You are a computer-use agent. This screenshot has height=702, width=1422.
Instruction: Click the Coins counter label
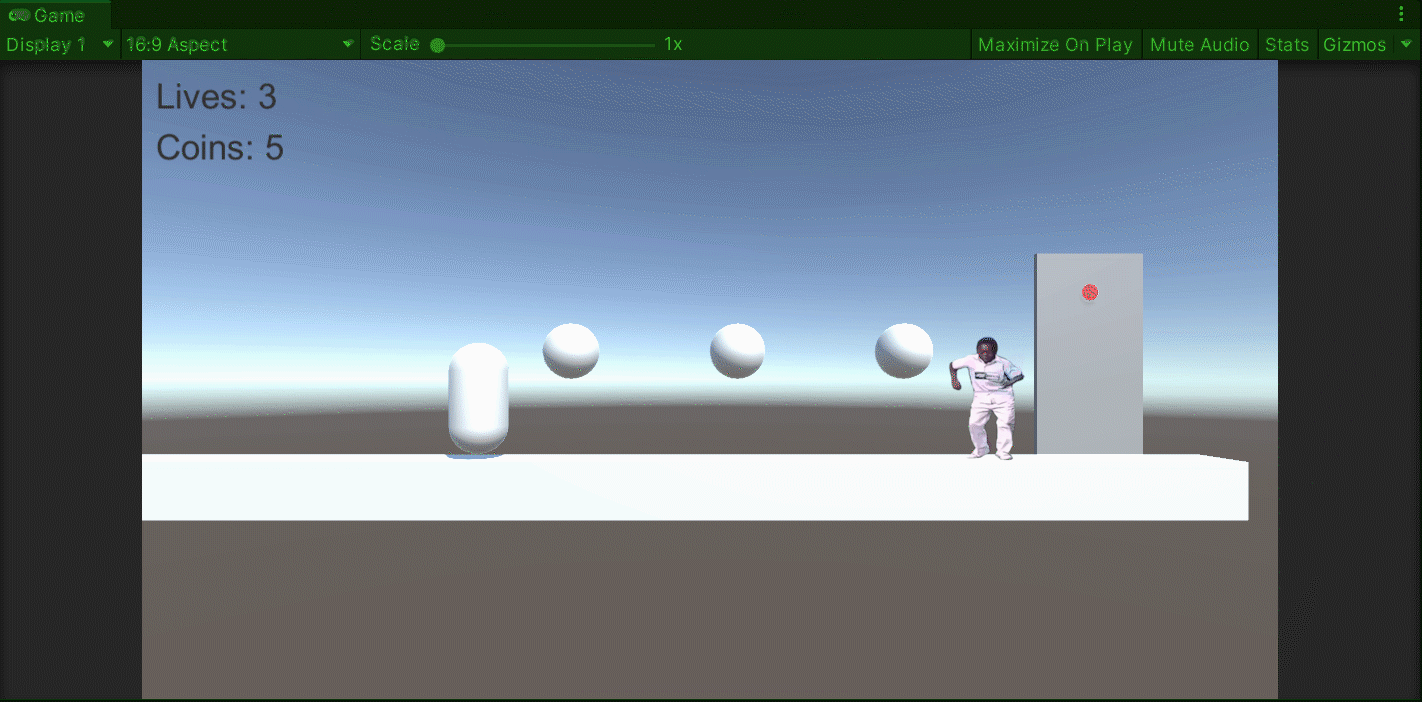click(x=220, y=147)
